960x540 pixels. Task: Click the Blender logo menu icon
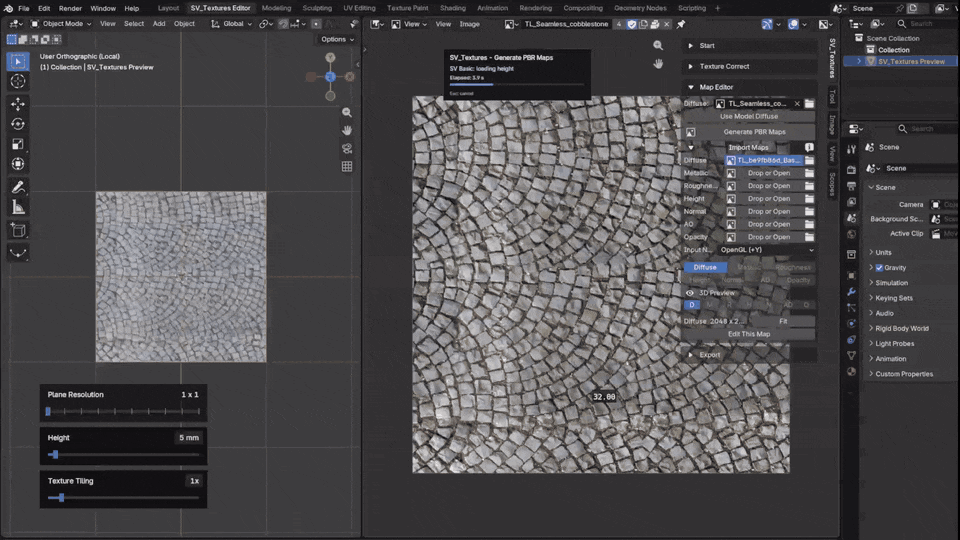click(x=8, y=9)
